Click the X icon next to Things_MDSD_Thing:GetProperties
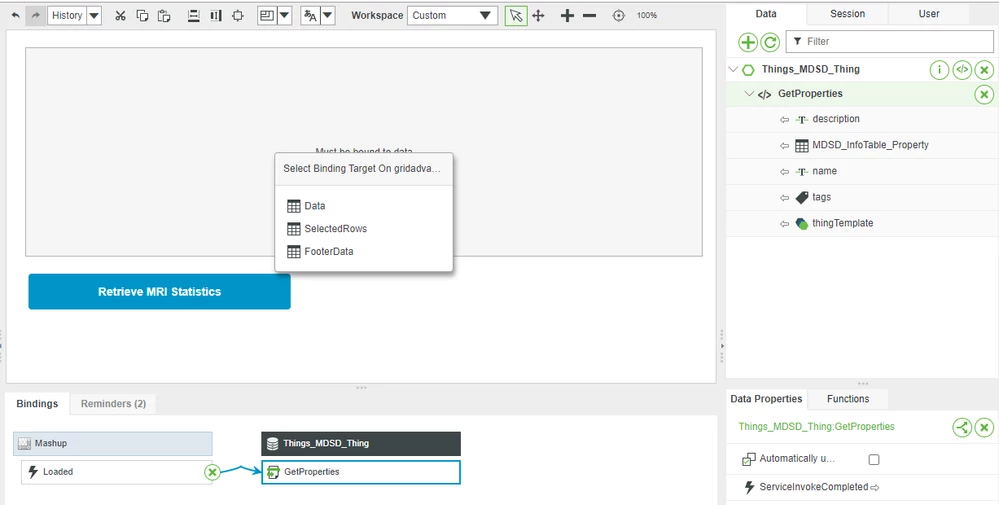 984,427
